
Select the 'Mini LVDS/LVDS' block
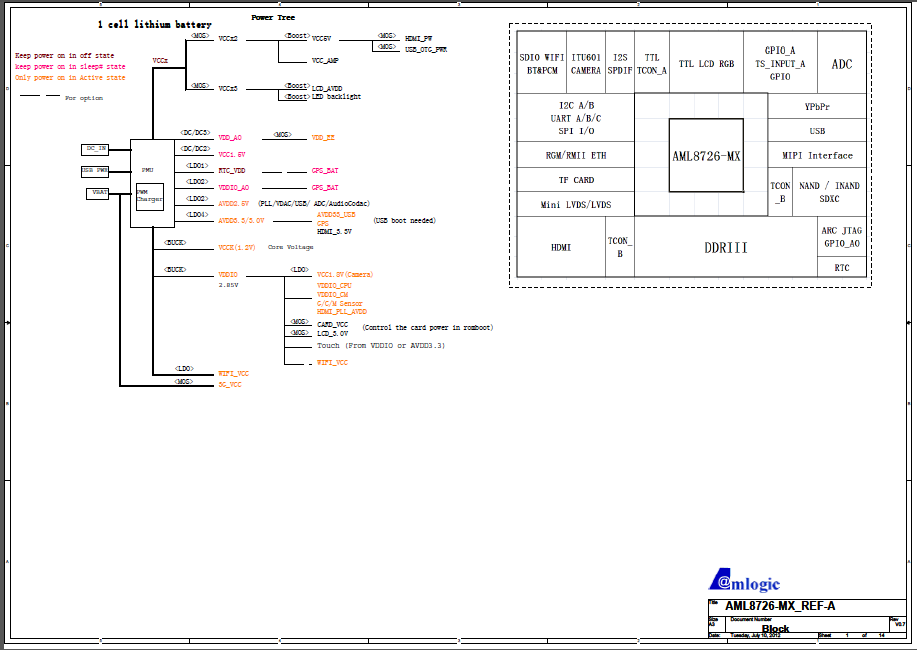point(576,204)
